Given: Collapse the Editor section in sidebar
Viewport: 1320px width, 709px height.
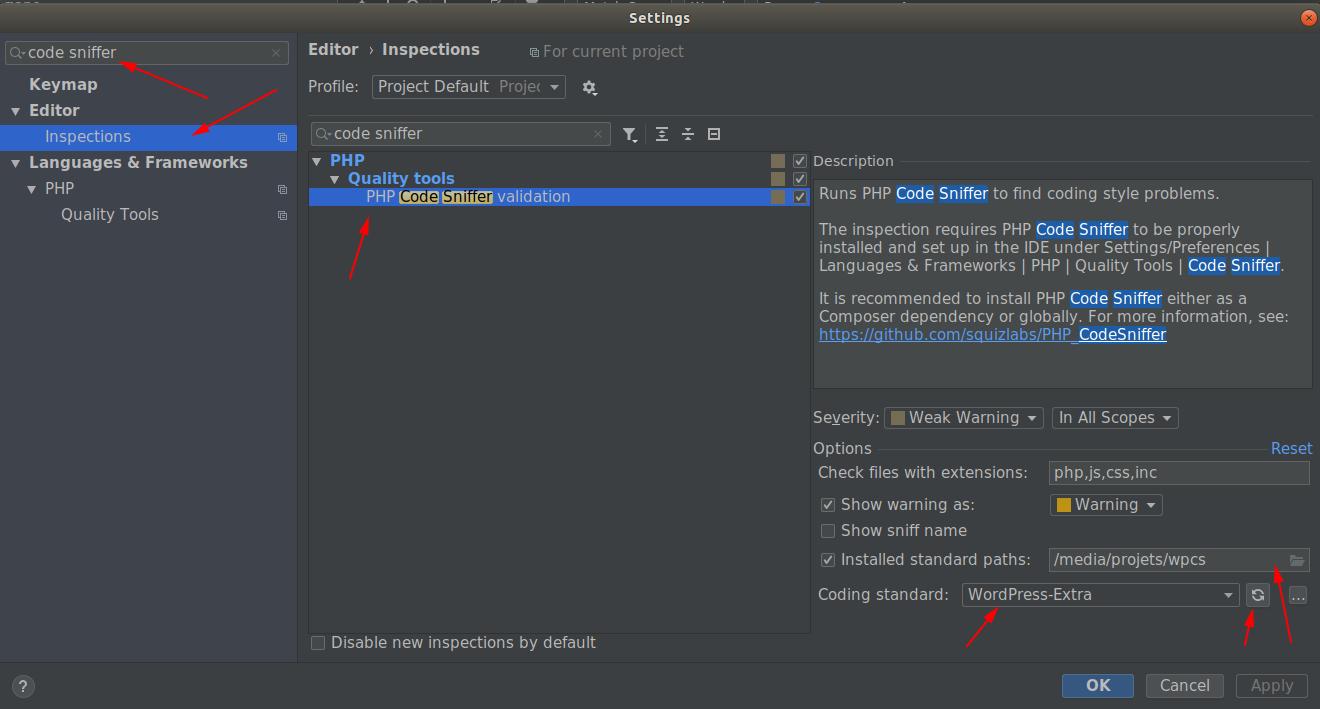Looking at the screenshot, I should point(15,111).
